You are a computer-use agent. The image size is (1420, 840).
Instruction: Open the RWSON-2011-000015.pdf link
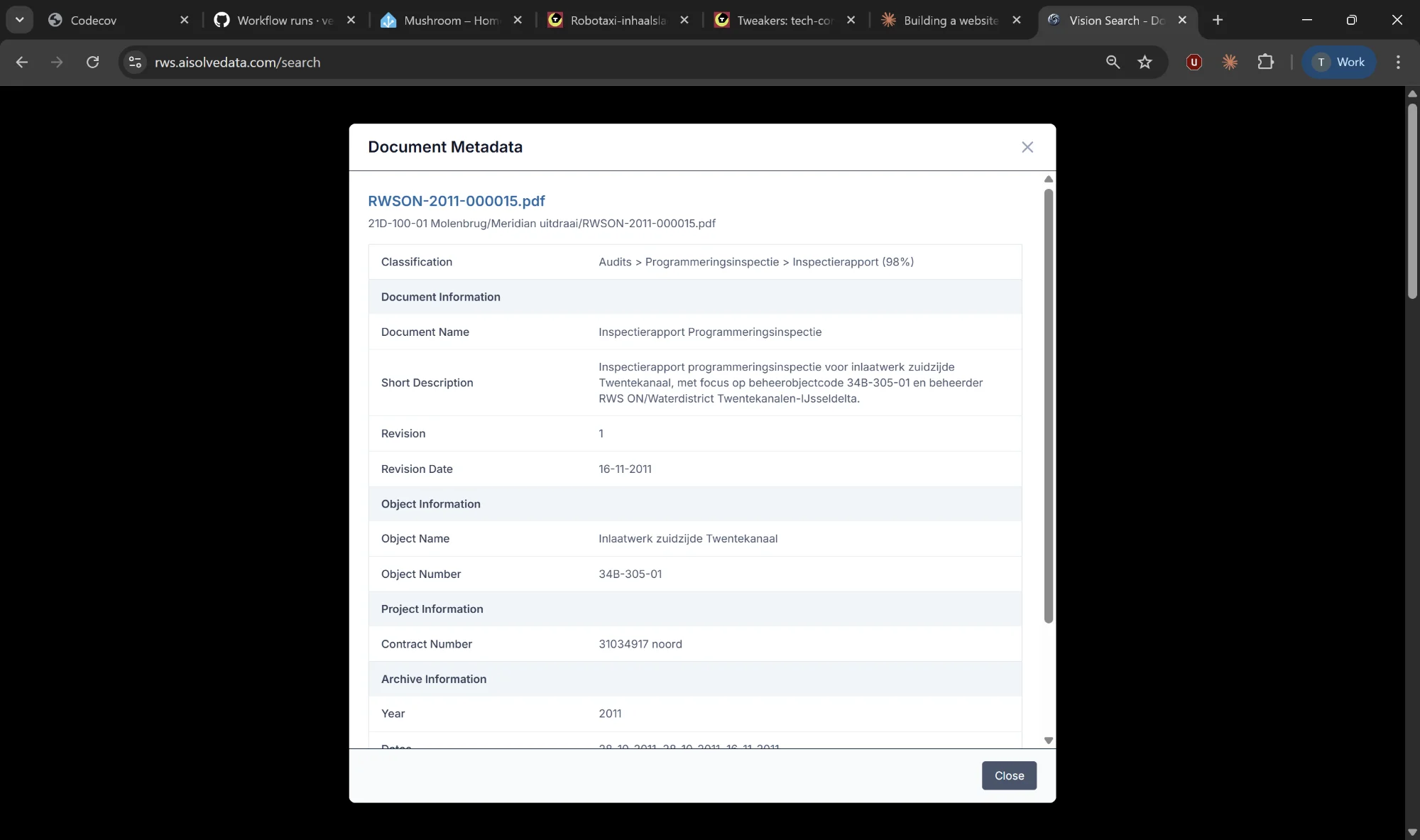point(456,201)
